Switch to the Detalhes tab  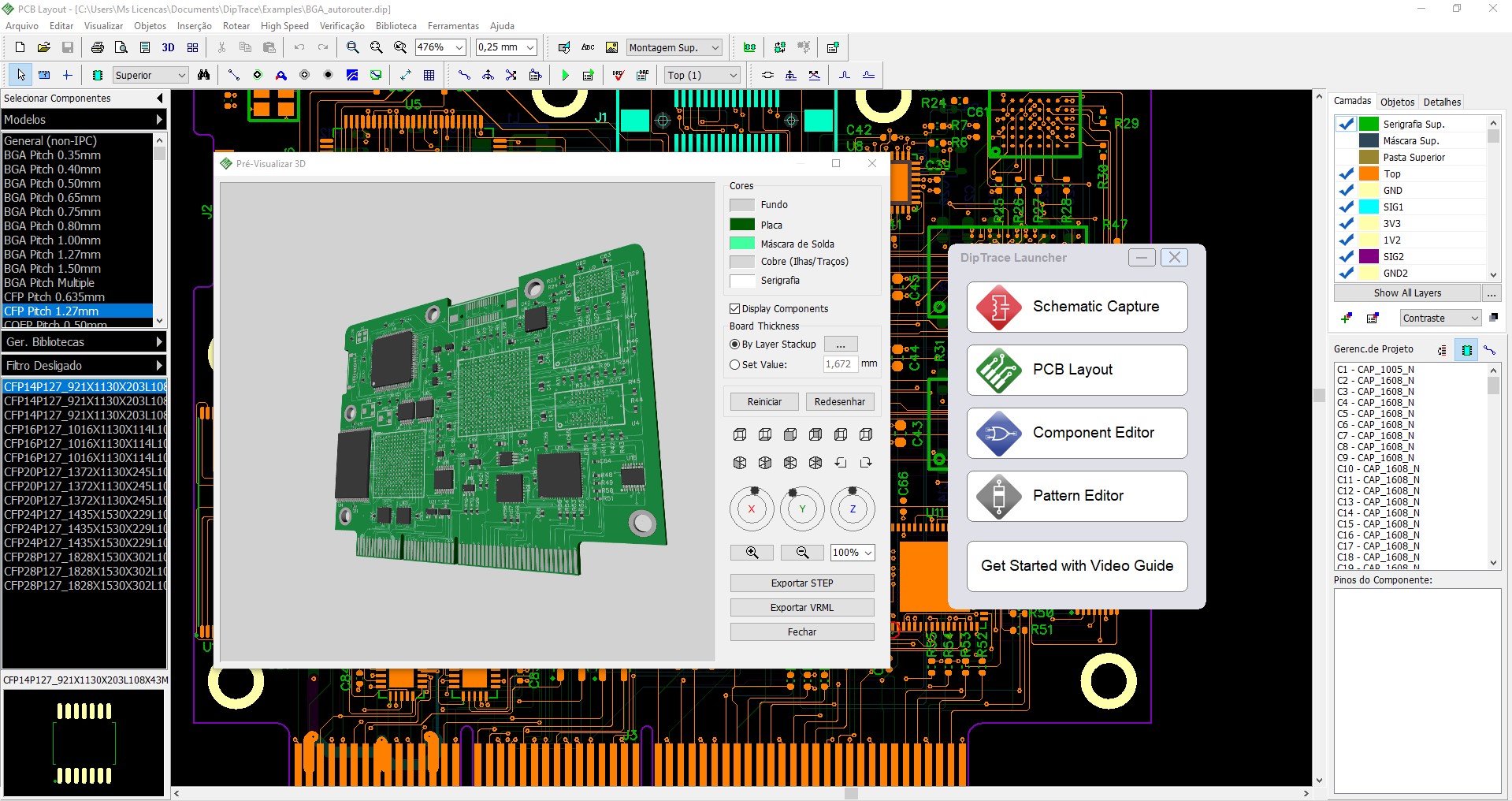point(1442,102)
